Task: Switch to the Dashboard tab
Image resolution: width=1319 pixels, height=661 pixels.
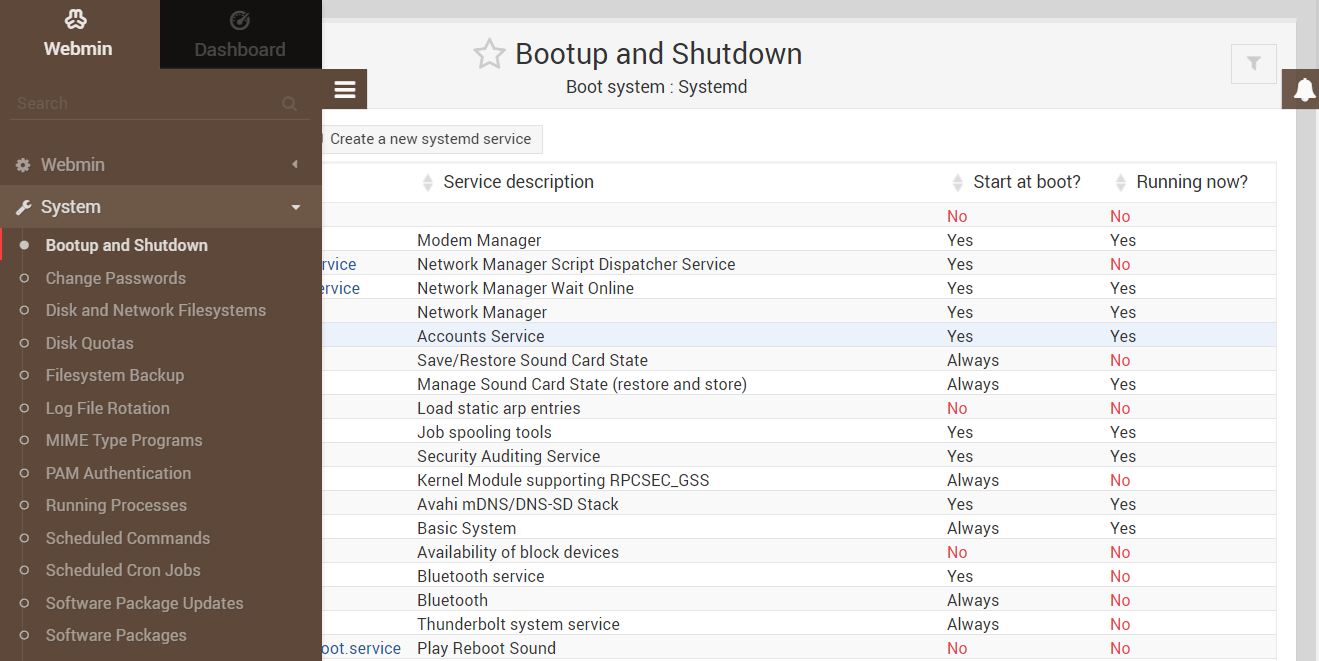Action: [x=240, y=34]
